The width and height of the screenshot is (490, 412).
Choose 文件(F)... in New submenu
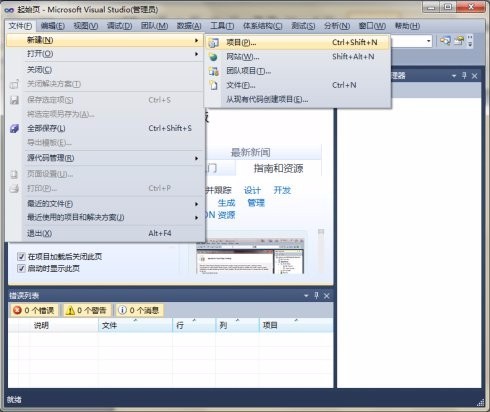[298, 85]
